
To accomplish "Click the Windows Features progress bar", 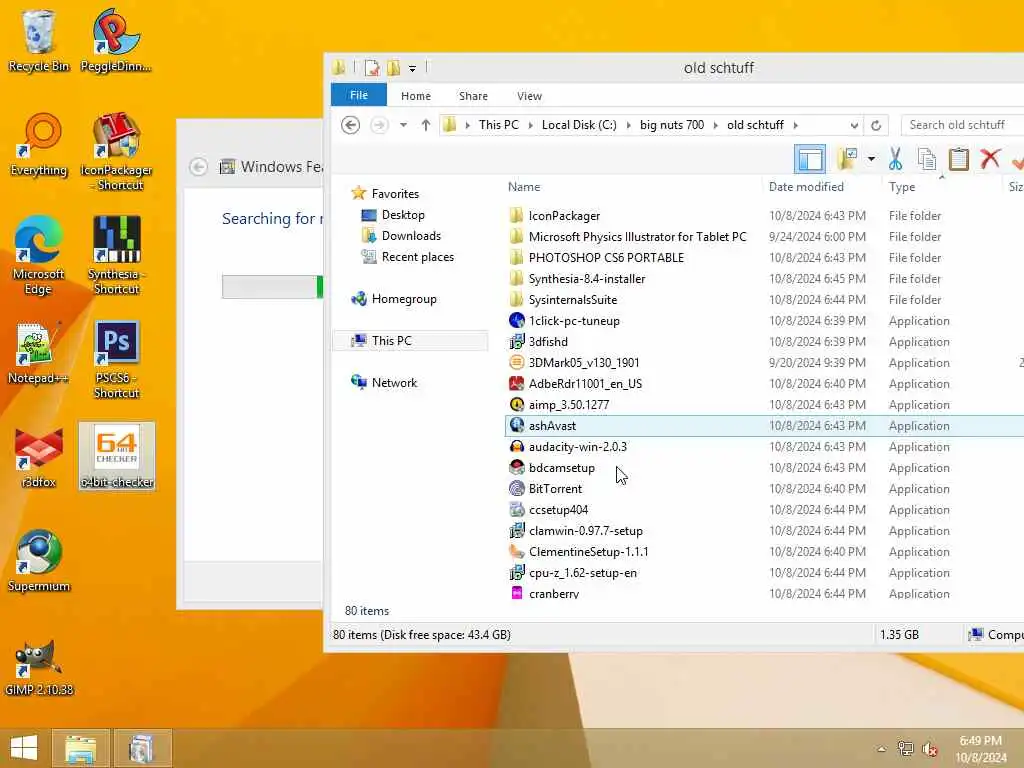I will pyautogui.click(x=272, y=287).
